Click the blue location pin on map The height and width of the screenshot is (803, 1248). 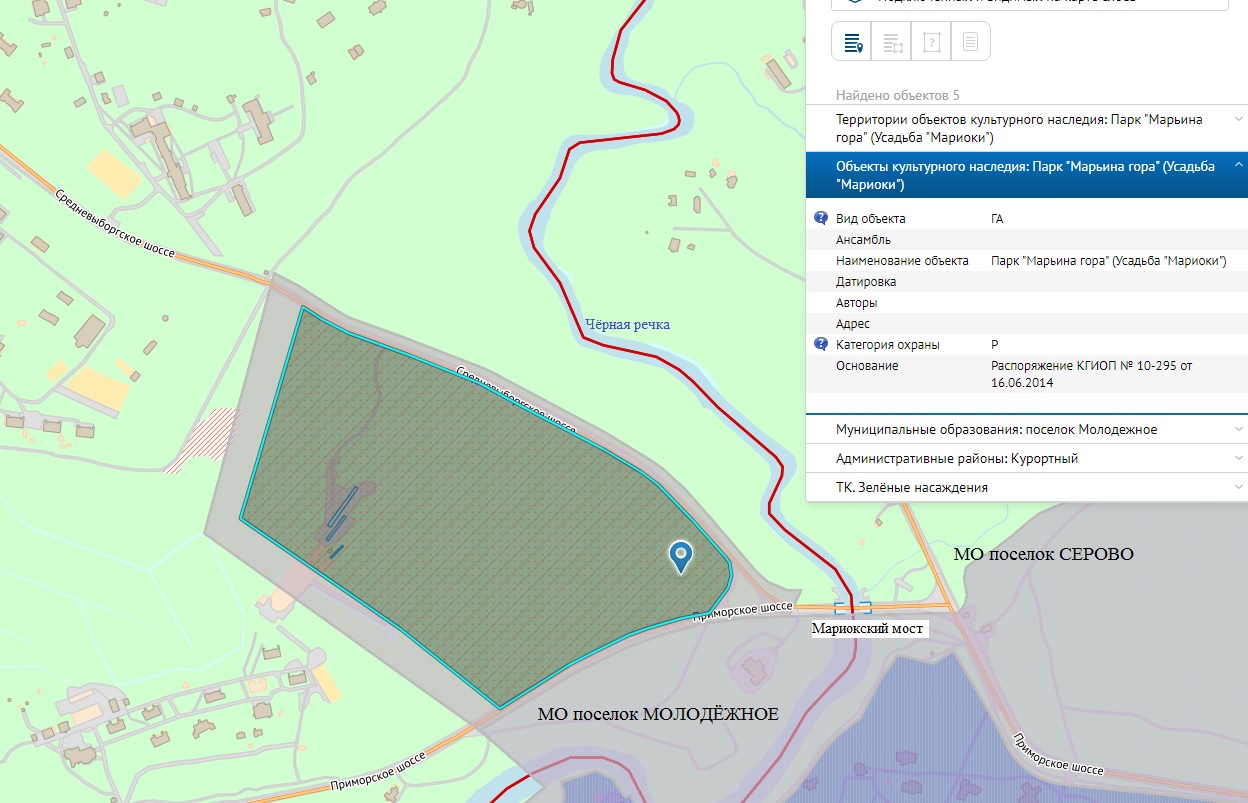click(x=681, y=556)
